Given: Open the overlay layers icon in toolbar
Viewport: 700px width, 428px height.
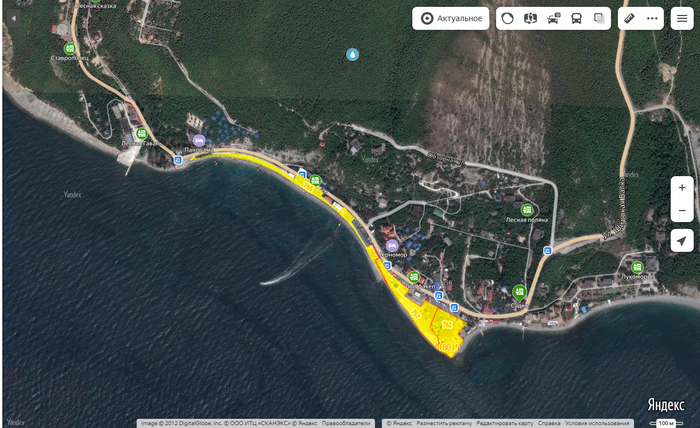Looking at the screenshot, I should [599, 18].
